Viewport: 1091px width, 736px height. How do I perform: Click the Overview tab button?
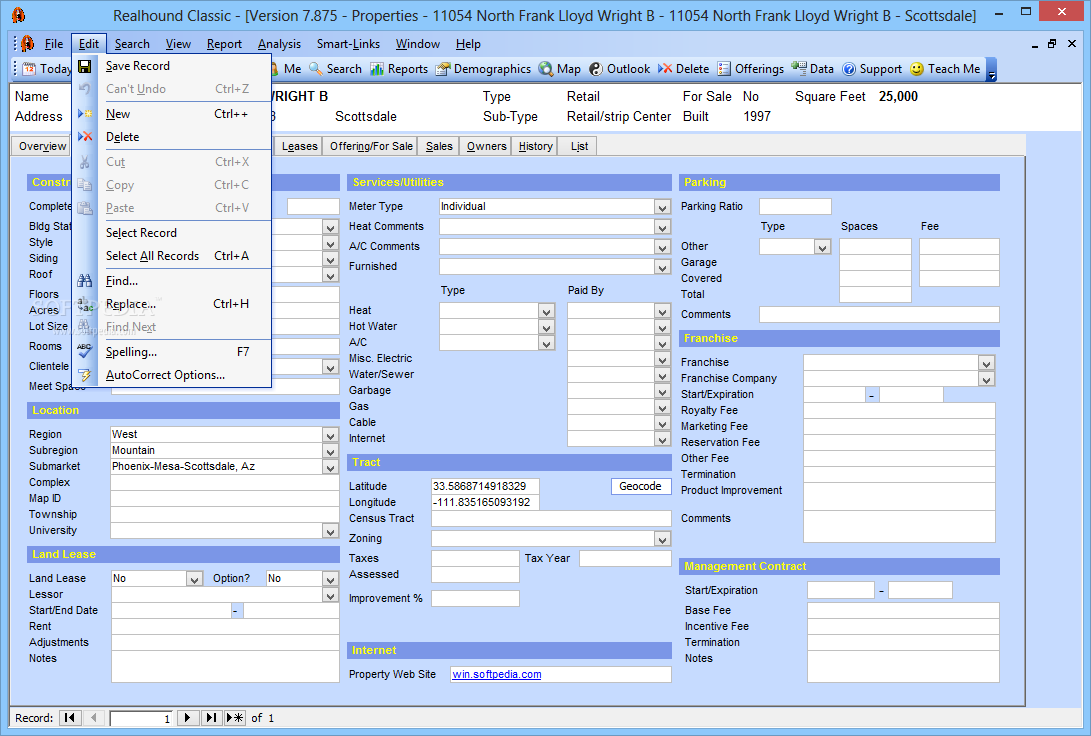click(42, 146)
